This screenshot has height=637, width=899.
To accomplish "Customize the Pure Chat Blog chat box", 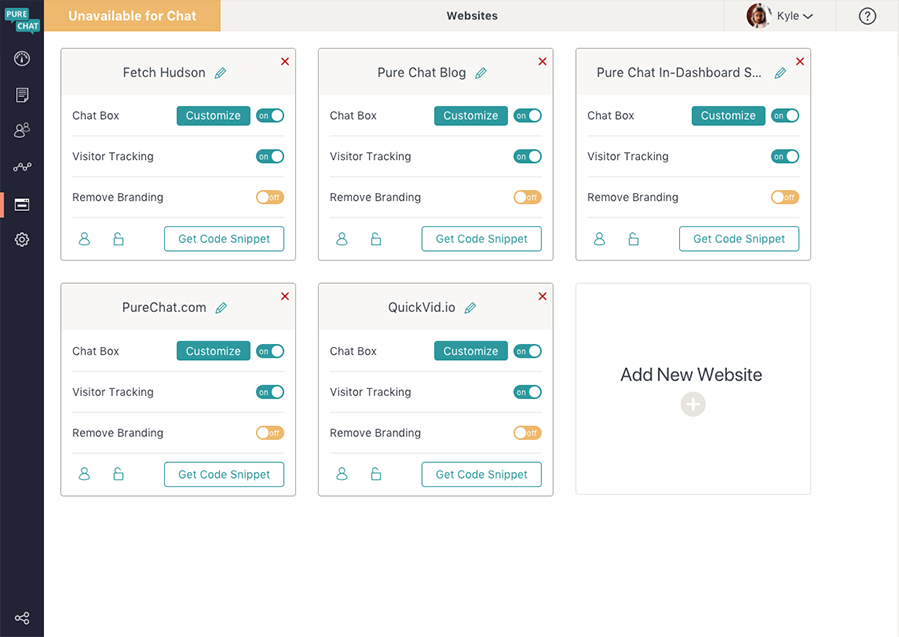I will [x=471, y=116].
